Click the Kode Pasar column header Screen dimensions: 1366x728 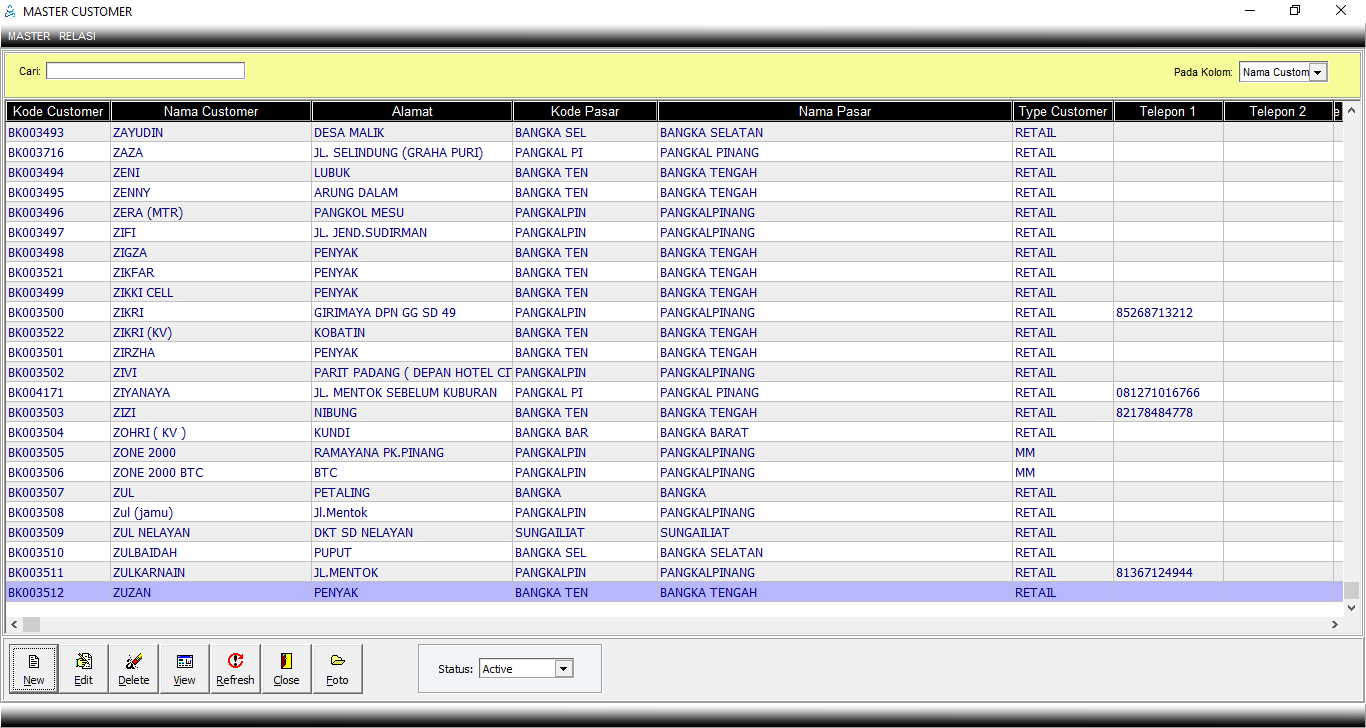pos(585,112)
